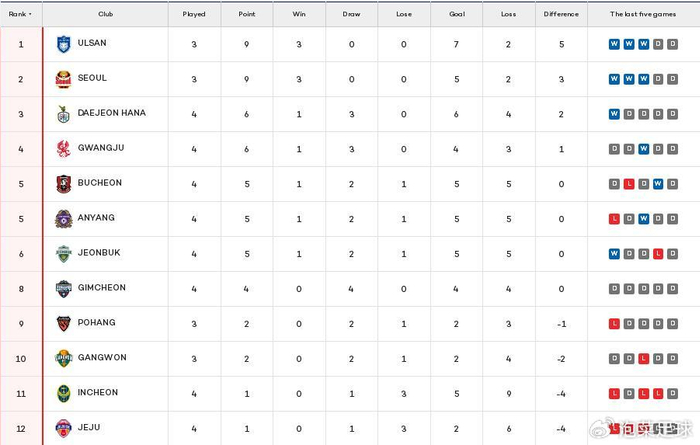Screen dimensions: 700x445
Task: Click the Daejeon Hana club crest
Action: pos(63,114)
